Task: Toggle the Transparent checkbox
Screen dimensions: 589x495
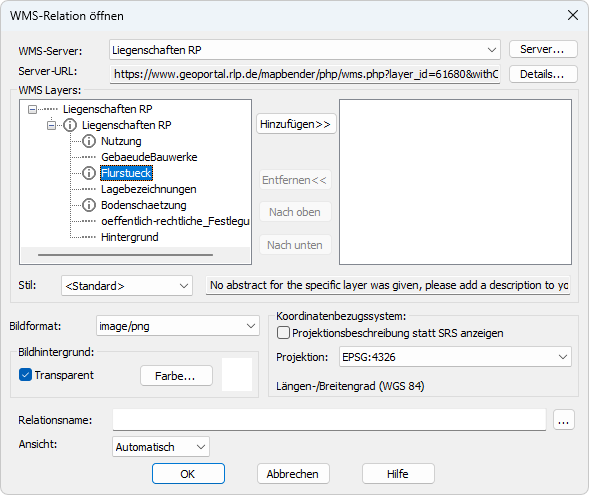Action: [26, 375]
